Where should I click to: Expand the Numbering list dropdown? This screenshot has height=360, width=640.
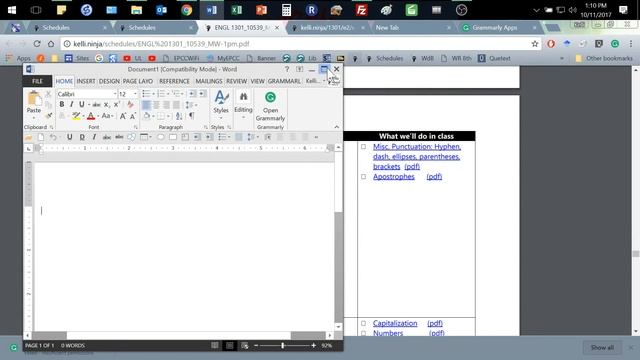pyautogui.click(x=168, y=94)
